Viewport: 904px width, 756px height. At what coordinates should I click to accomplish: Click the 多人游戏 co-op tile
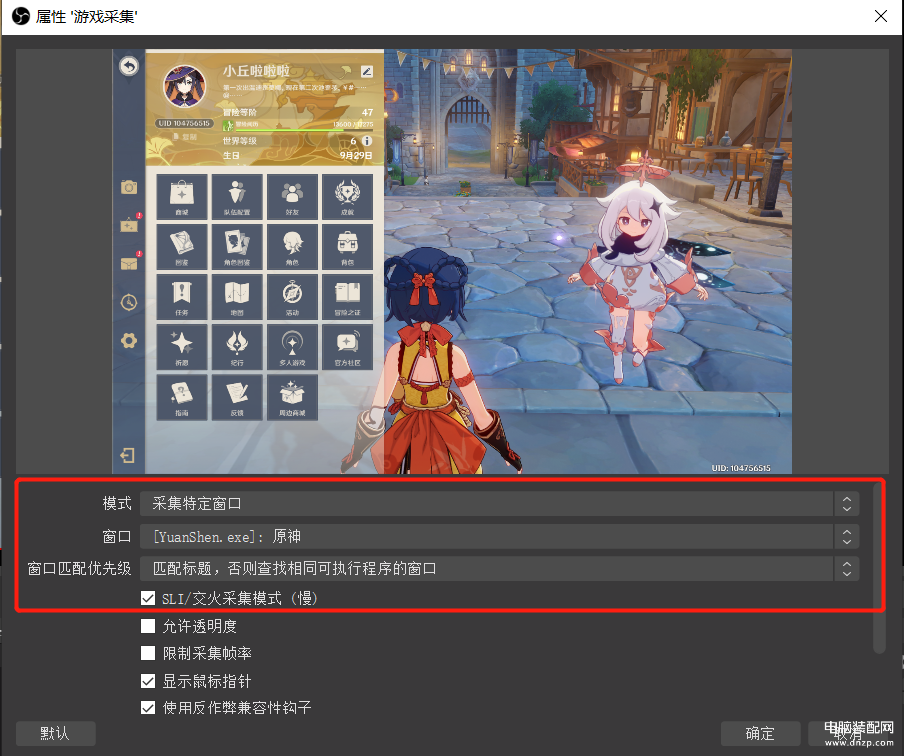[292, 347]
